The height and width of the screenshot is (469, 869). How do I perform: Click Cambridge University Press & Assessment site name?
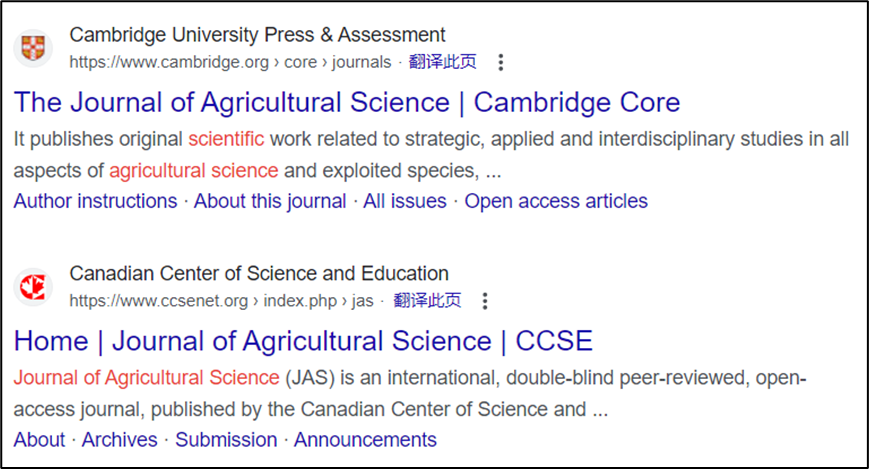[257, 35]
